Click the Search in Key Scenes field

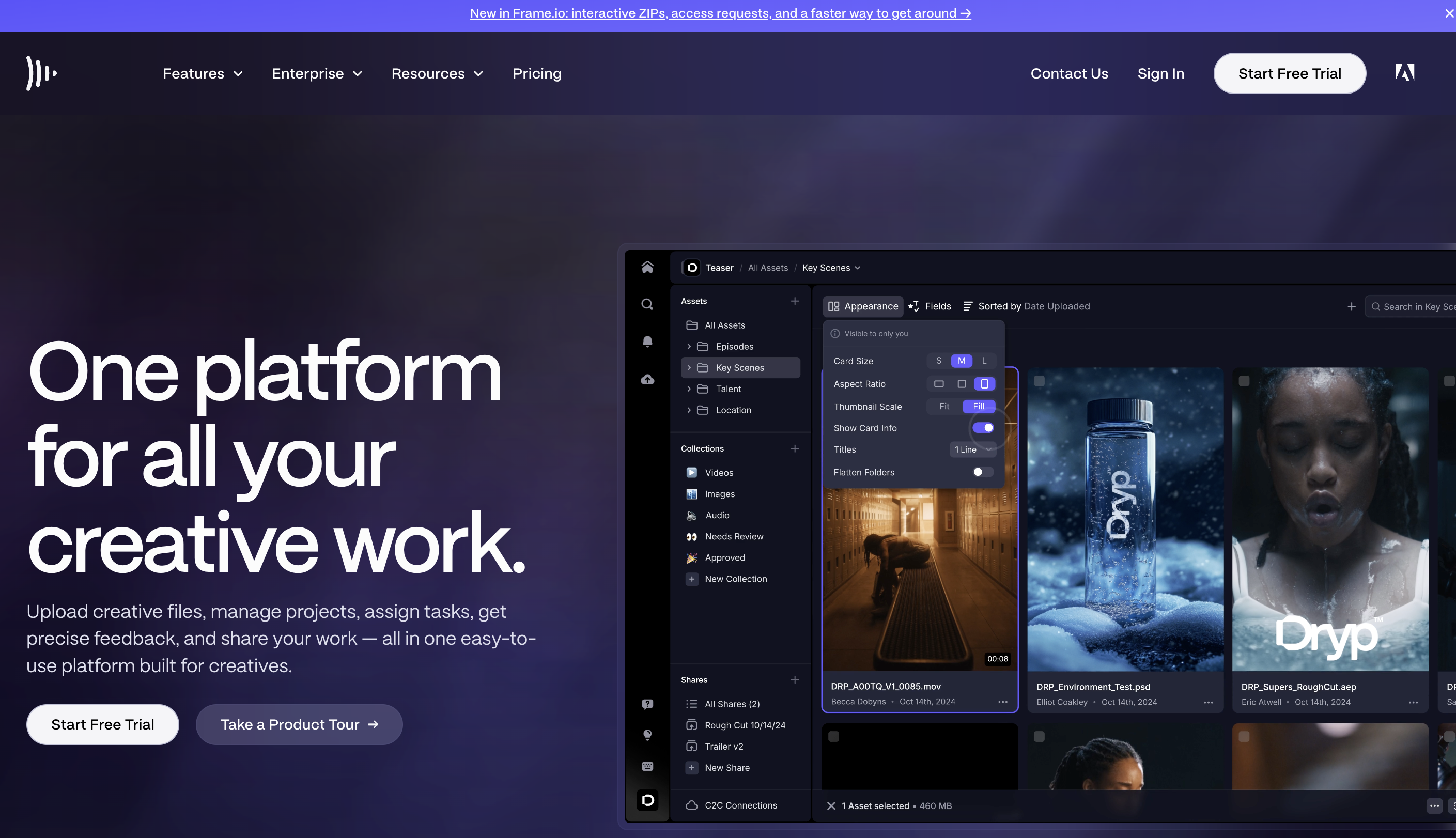1416,307
